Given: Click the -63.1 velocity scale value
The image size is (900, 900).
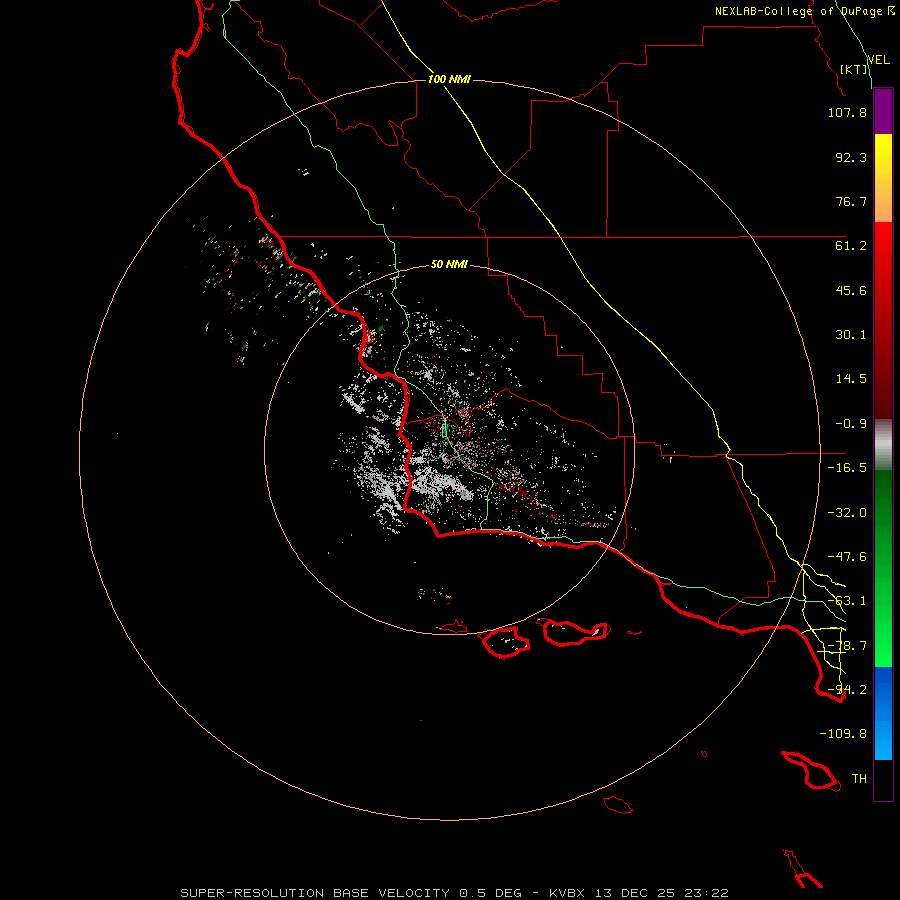Looking at the screenshot, I should click(x=847, y=601).
